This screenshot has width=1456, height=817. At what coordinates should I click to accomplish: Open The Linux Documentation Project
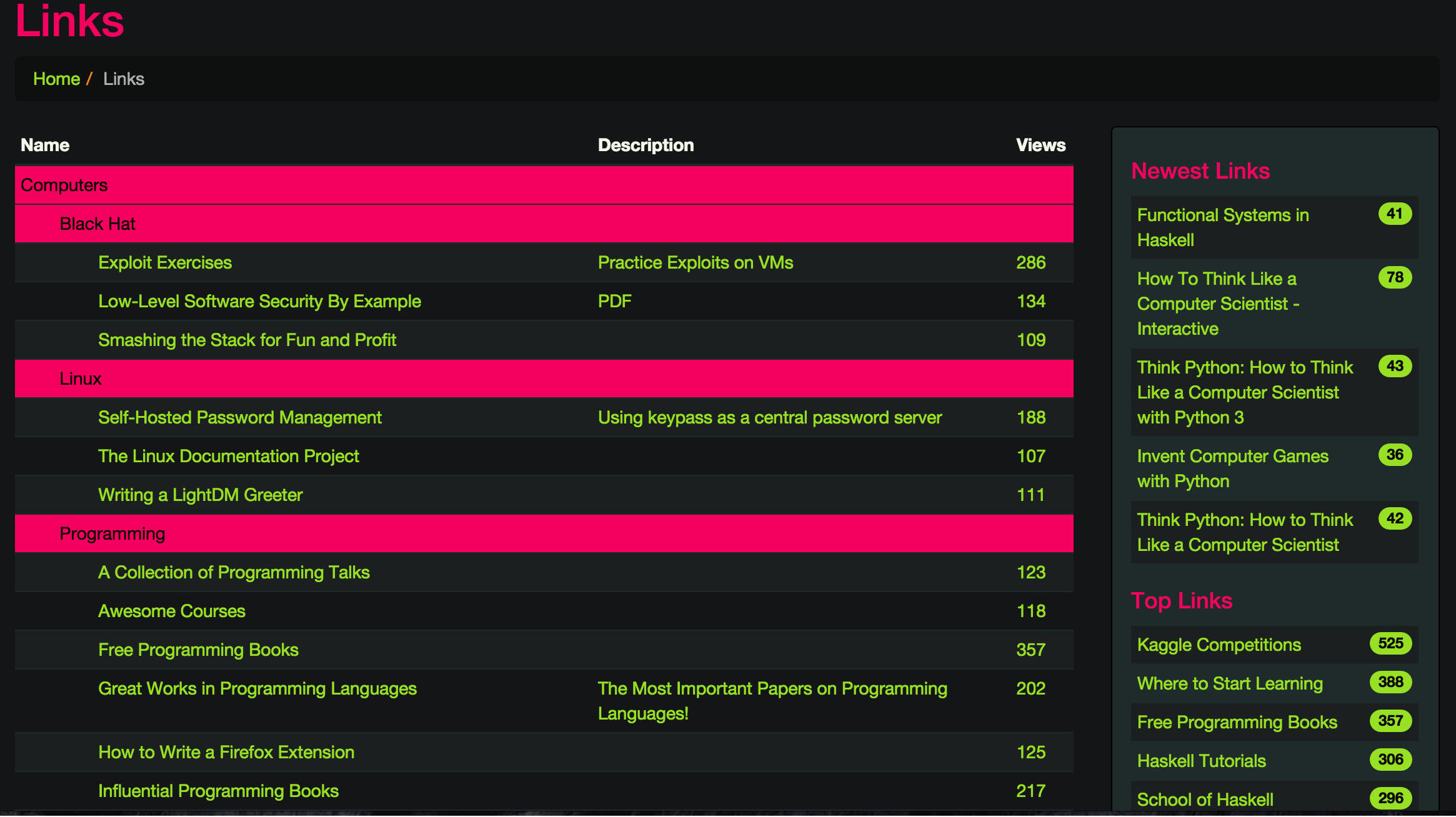tap(229, 456)
